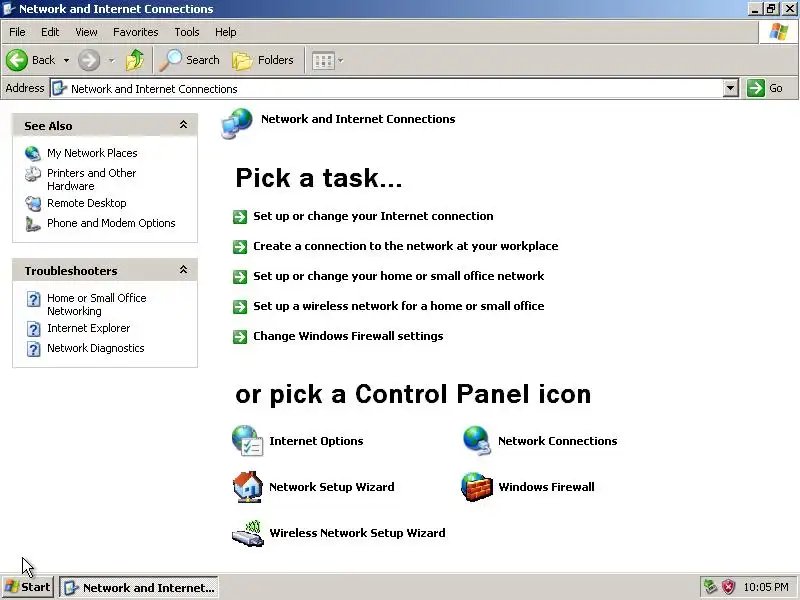Expand the Address bar dropdown

coord(731,88)
